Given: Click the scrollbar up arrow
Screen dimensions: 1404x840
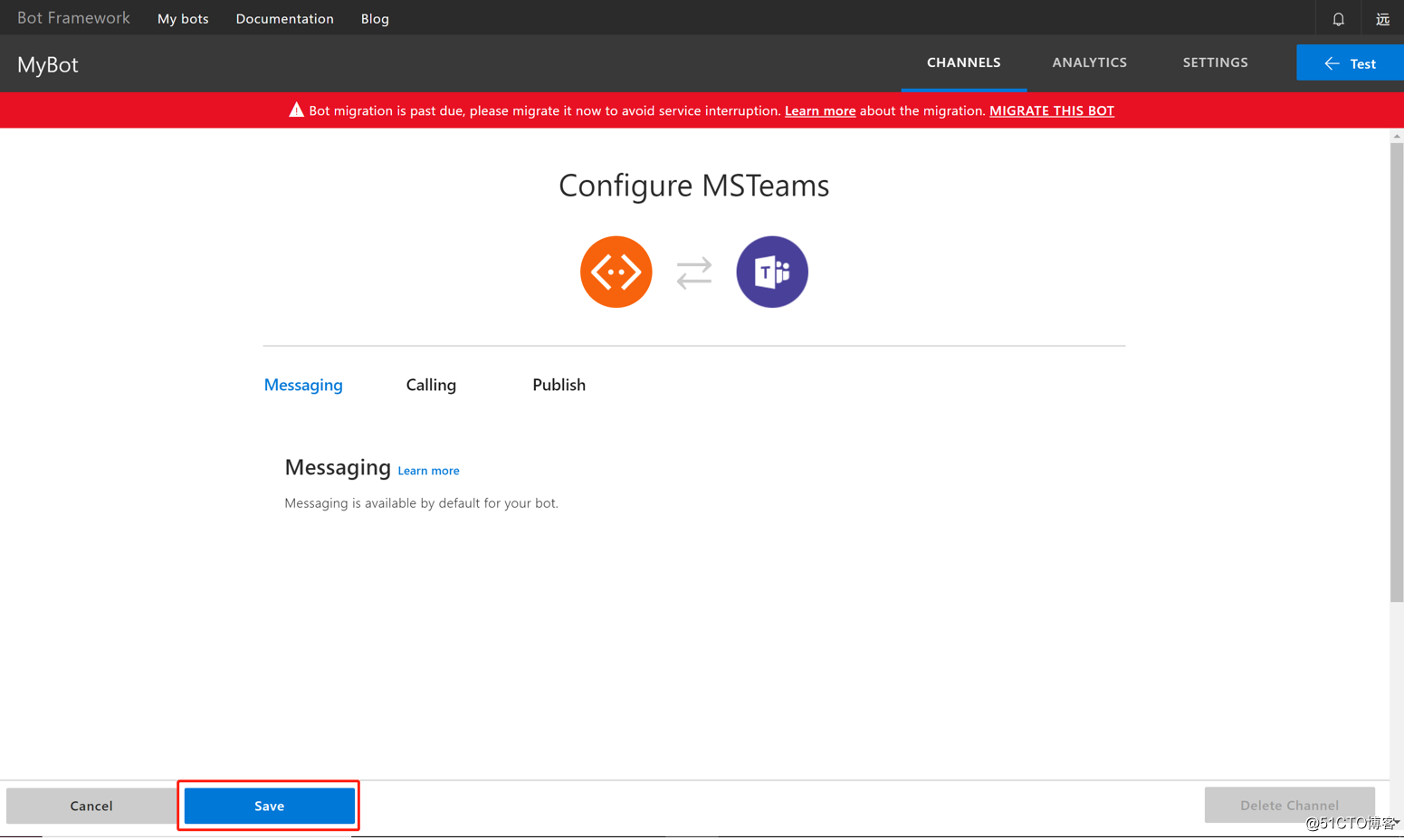Looking at the screenshot, I should pos(1397,136).
